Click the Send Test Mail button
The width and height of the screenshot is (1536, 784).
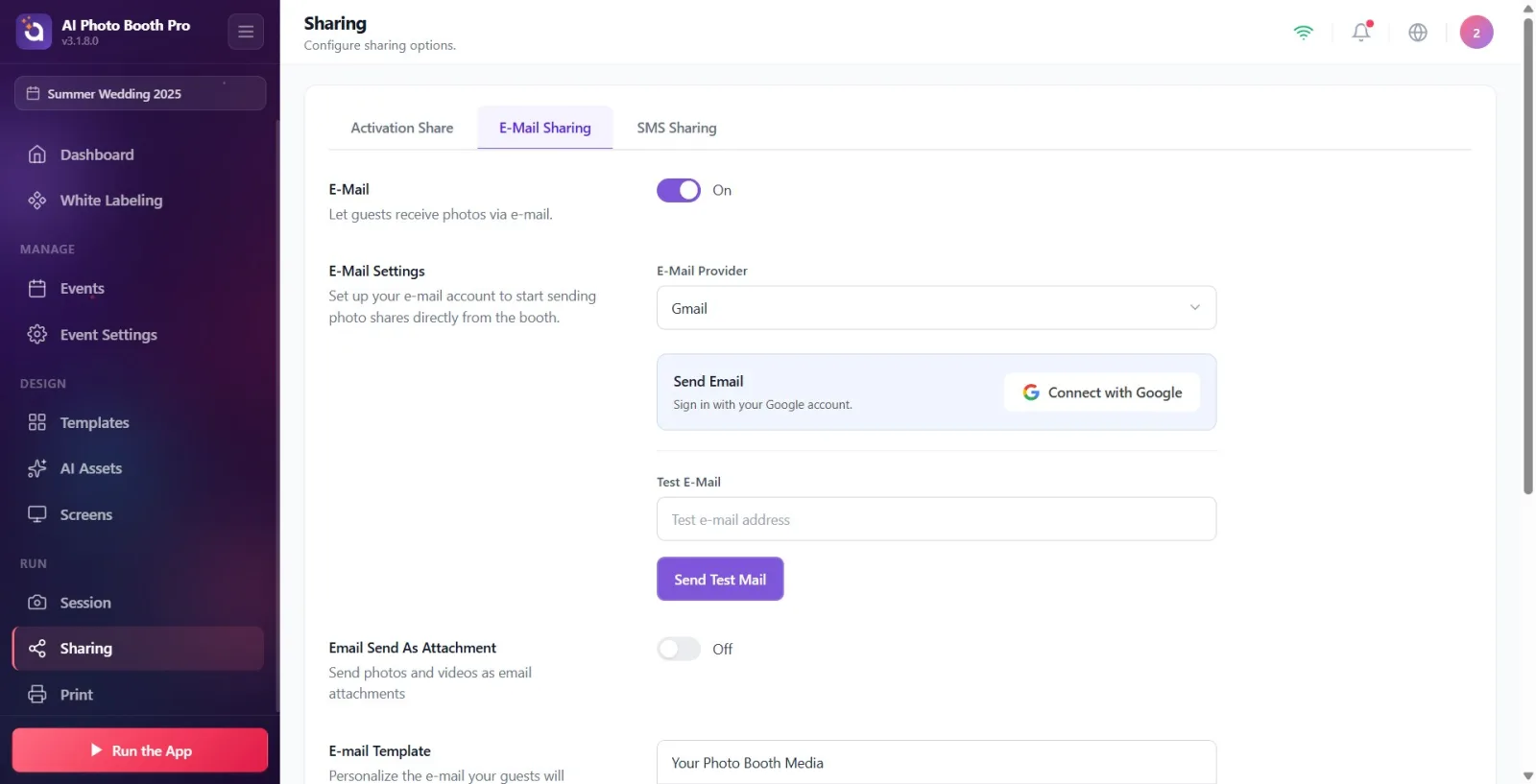pyautogui.click(x=720, y=579)
